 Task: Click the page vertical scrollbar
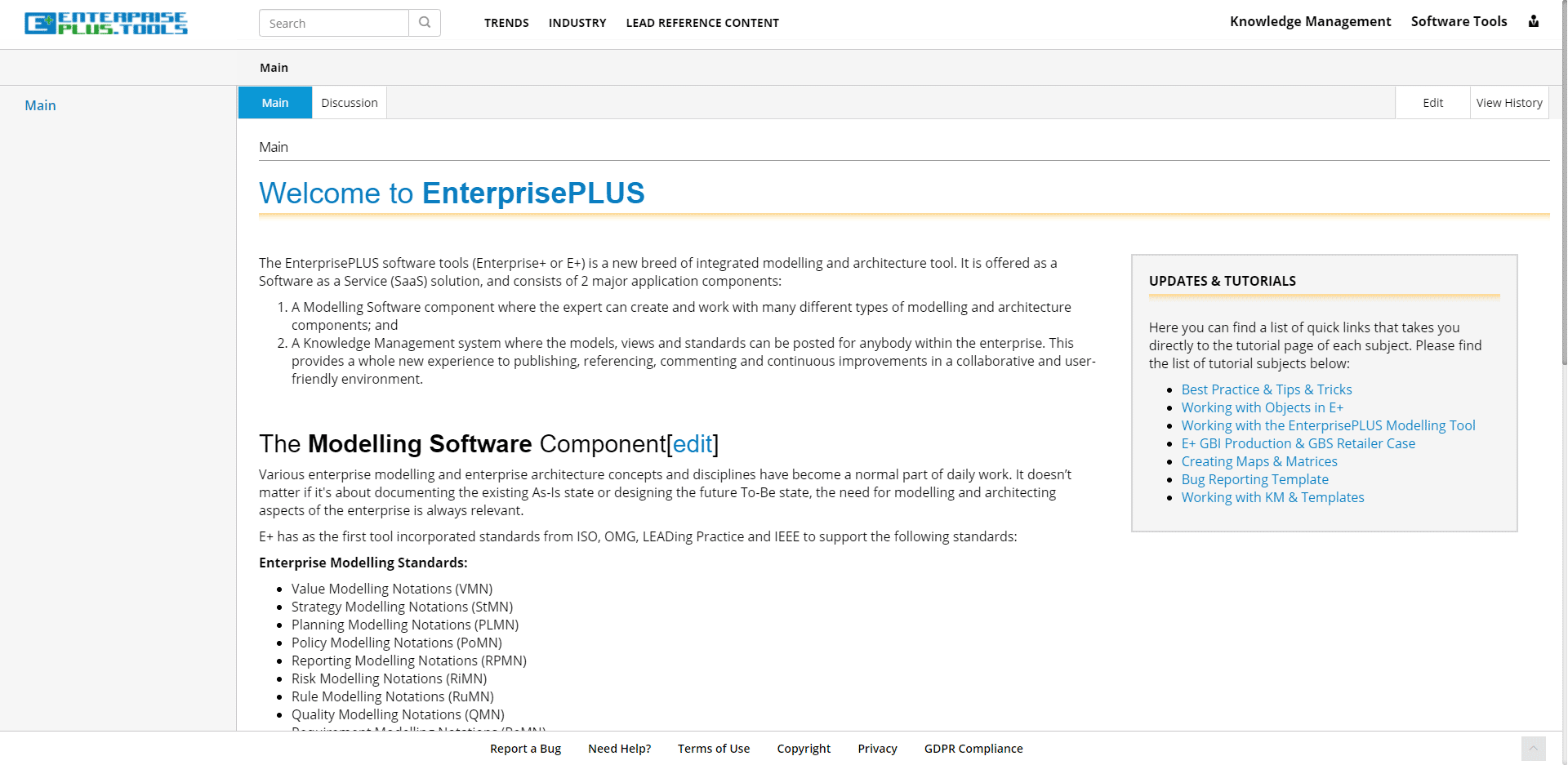click(x=1564, y=182)
